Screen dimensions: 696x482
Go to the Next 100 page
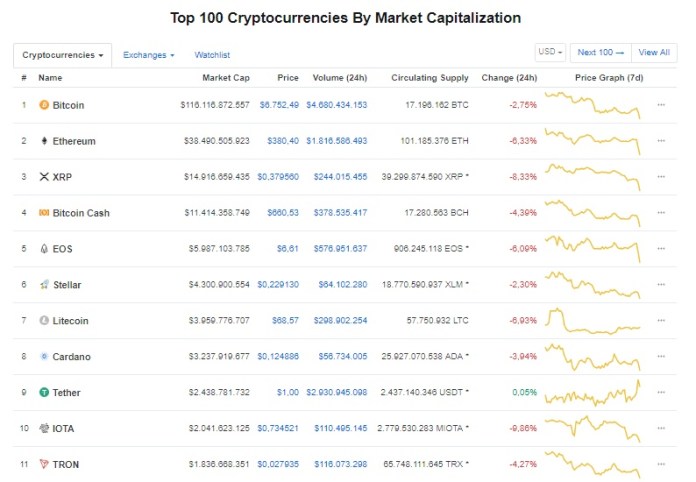(601, 52)
